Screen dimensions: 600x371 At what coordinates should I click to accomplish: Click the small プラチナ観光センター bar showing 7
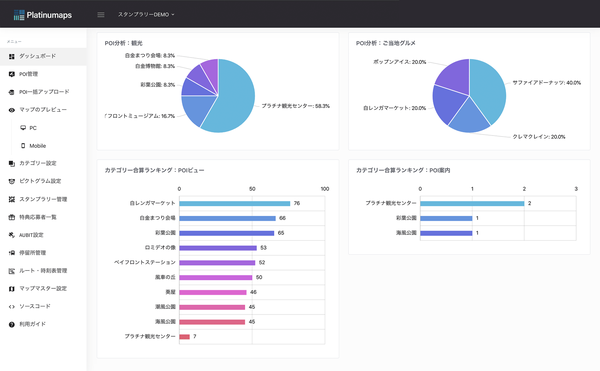click(x=184, y=337)
